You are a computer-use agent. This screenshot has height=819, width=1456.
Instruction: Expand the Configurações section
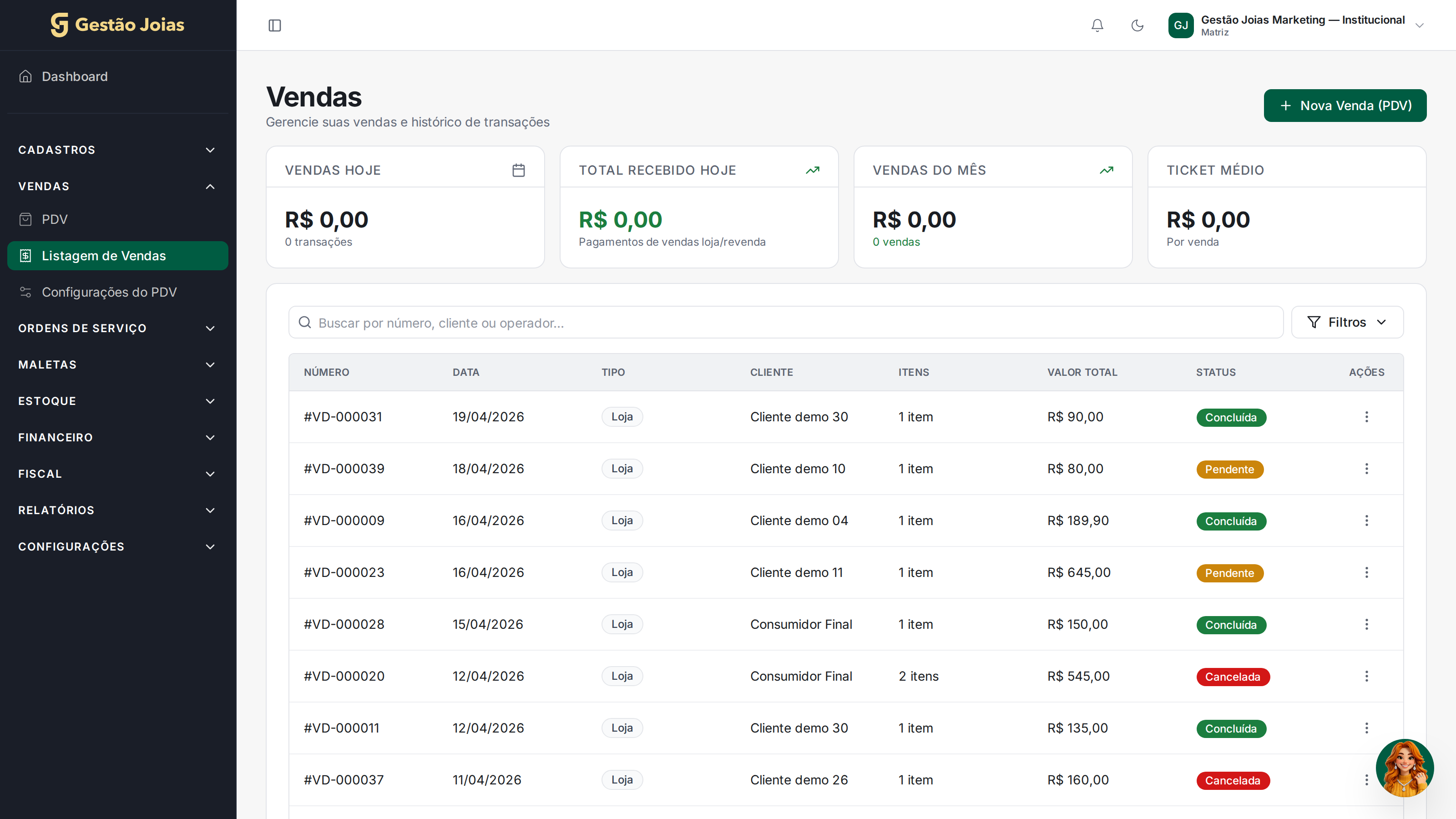click(117, 546)
